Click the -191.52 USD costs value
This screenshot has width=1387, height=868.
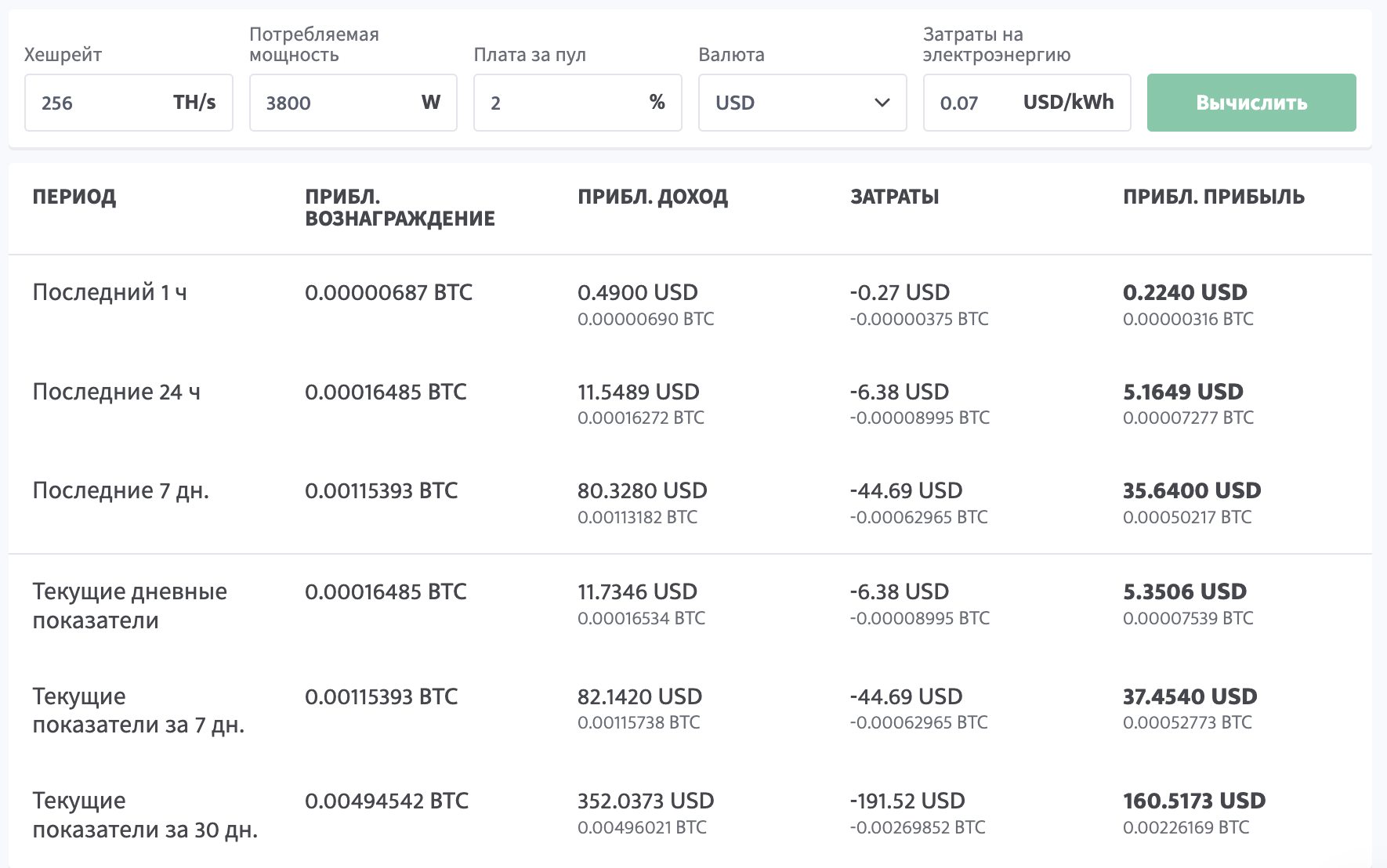click(x=907, y=801)
